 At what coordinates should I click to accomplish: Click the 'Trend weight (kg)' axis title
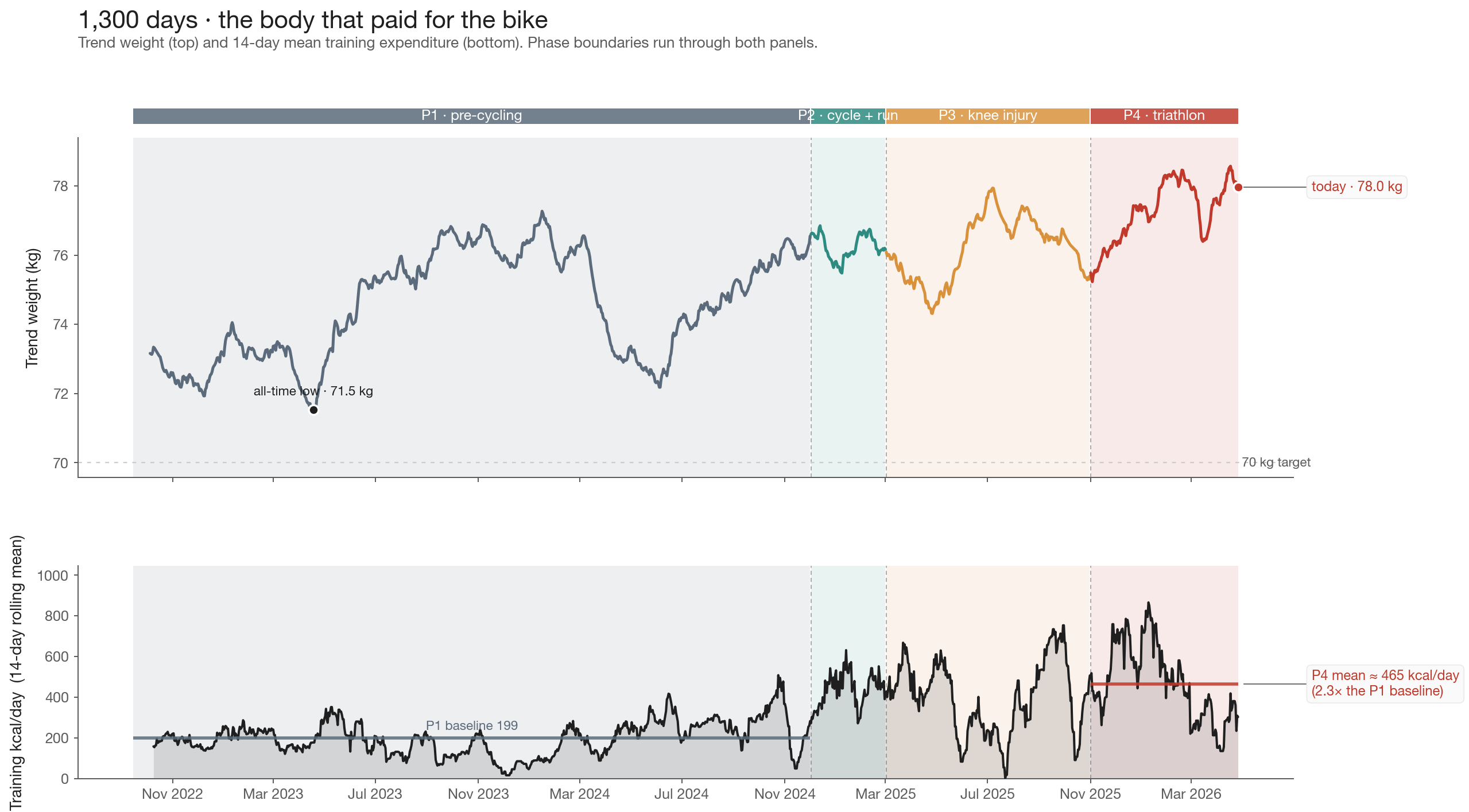[x=32, y=308]
